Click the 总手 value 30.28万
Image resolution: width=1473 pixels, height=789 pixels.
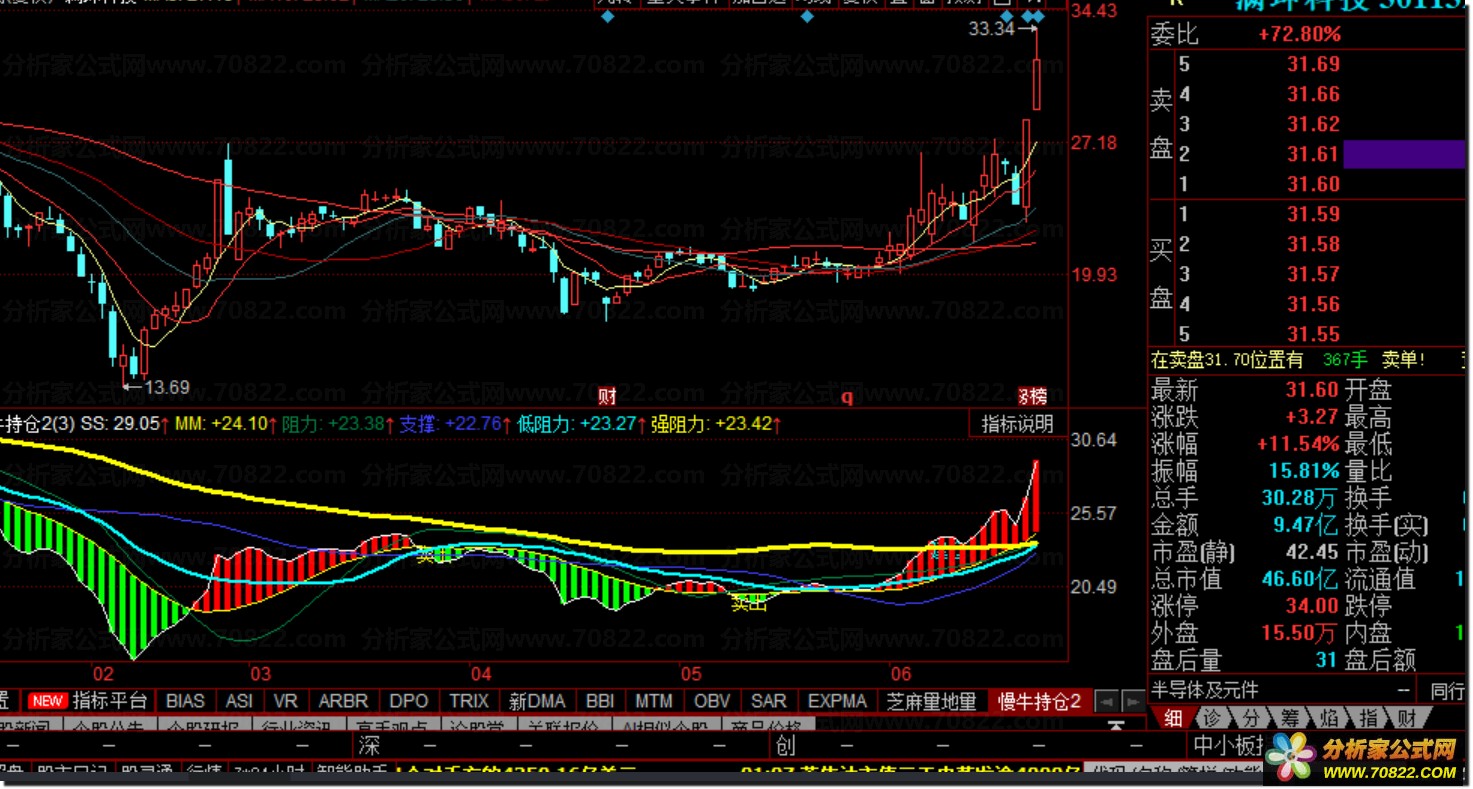coord(1300,498)
